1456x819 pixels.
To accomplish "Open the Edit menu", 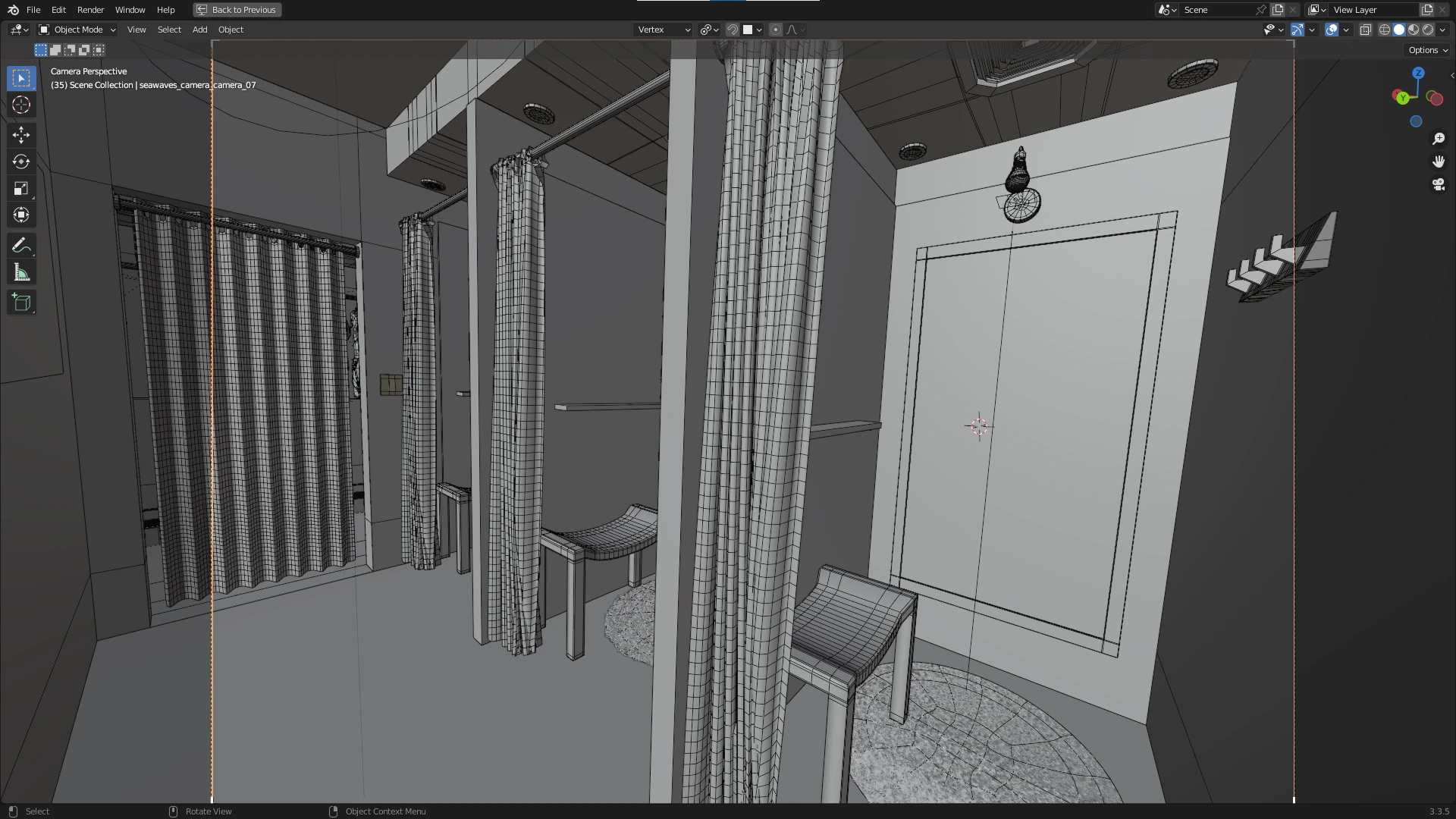I will 58,10.
